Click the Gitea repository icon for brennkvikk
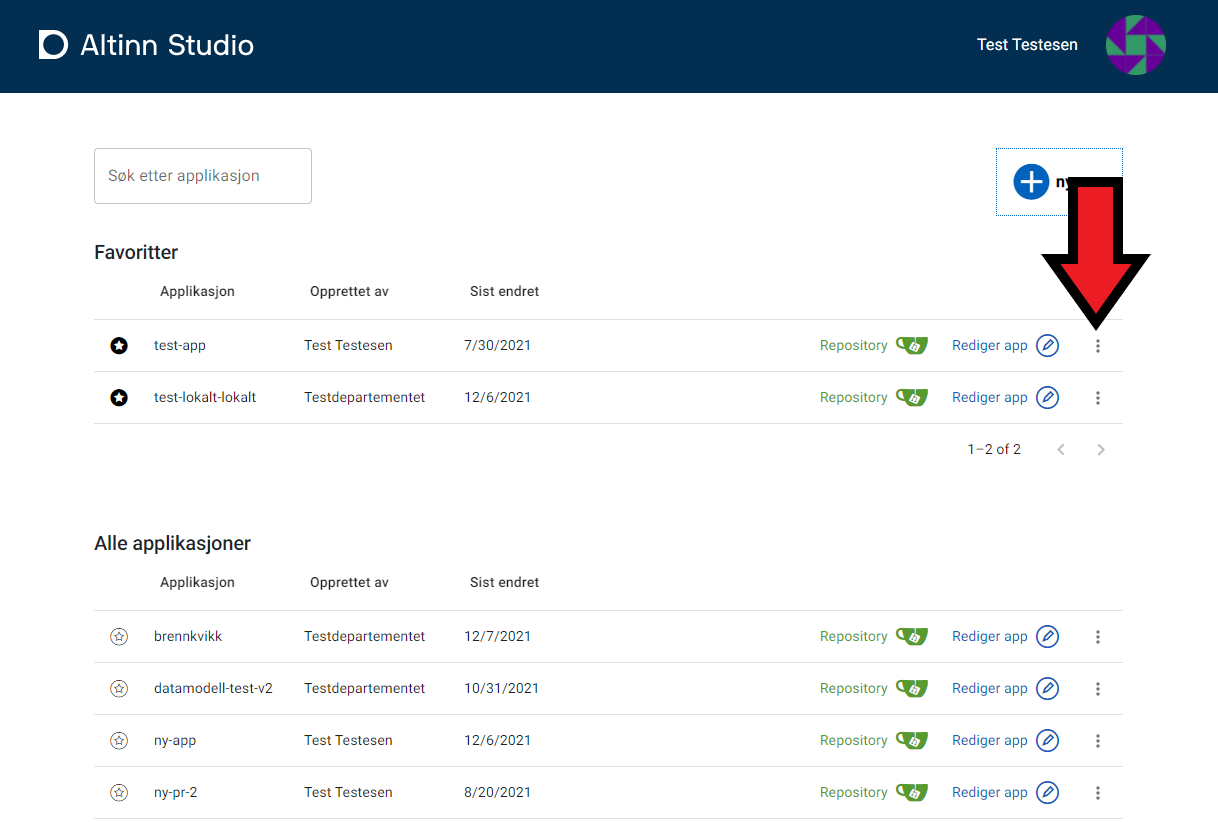1218x822 pixels. coord(911,636)
